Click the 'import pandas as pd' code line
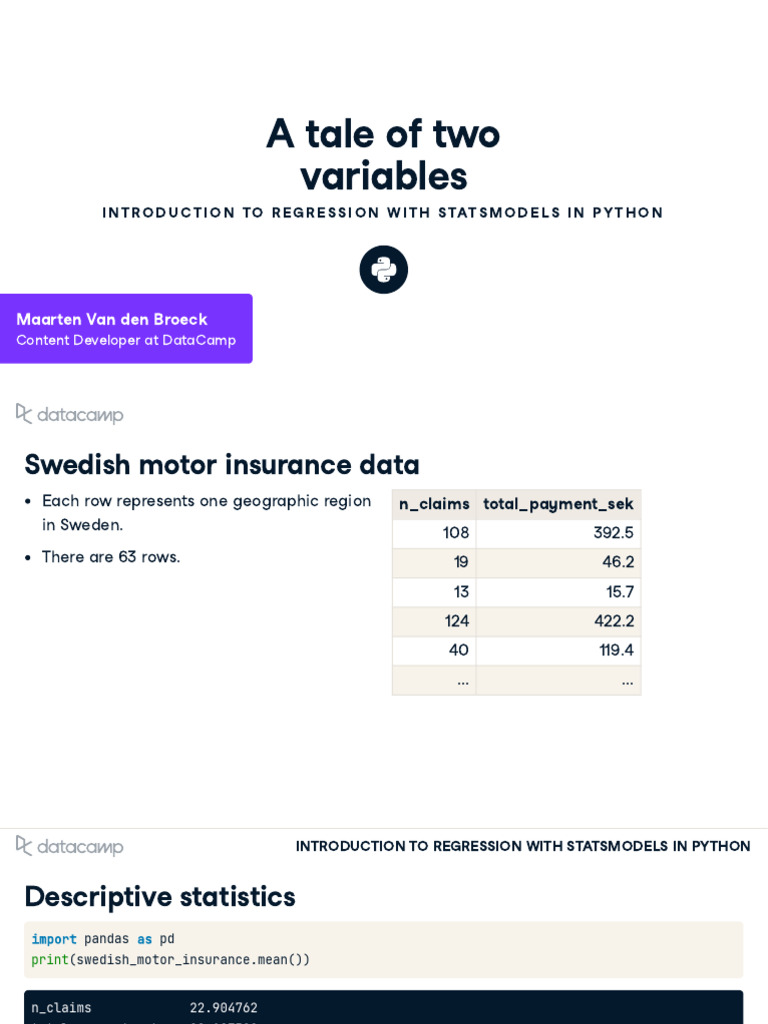 point(103,939)
